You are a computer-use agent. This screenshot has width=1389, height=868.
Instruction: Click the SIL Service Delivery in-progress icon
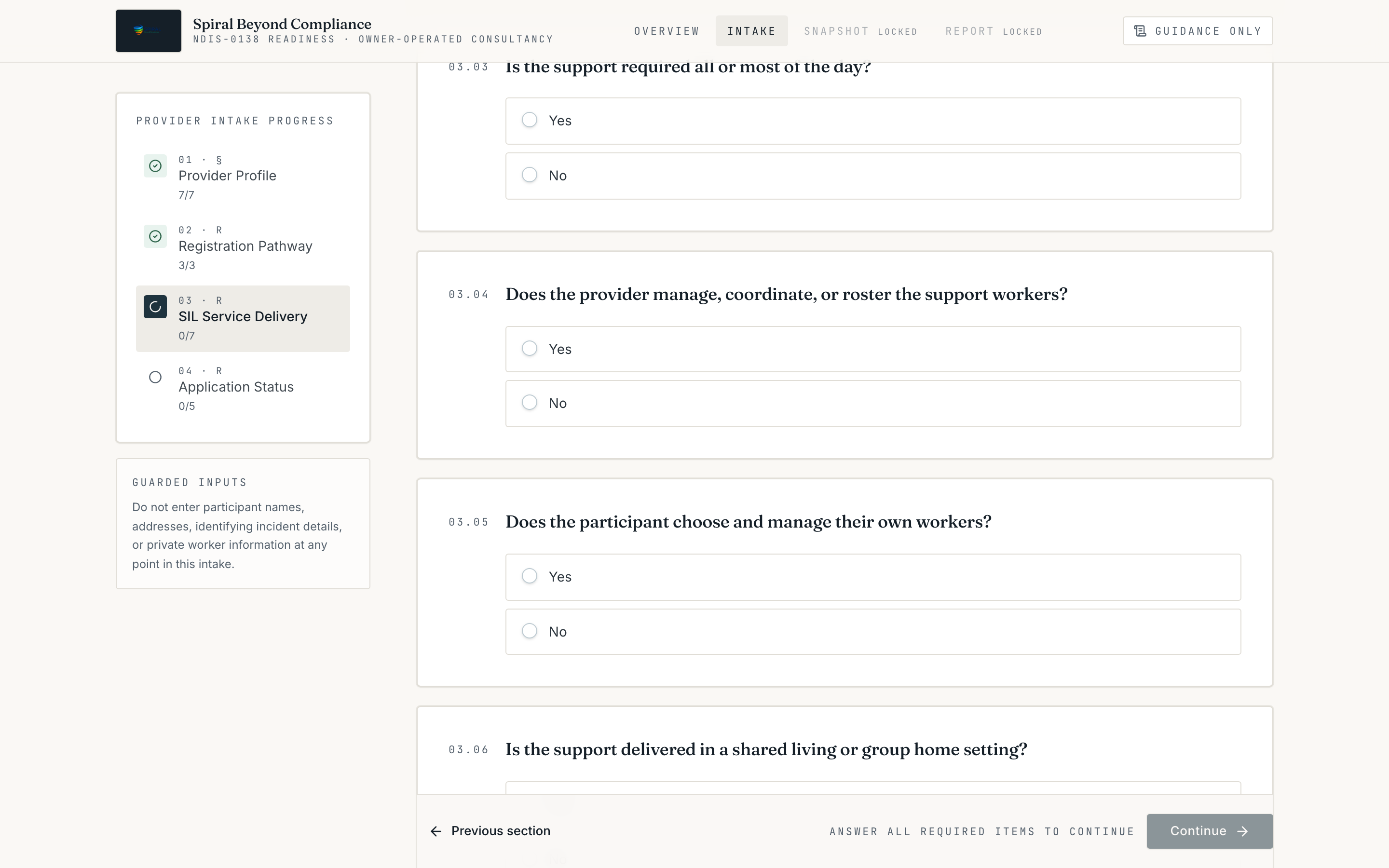pos(155,307)
